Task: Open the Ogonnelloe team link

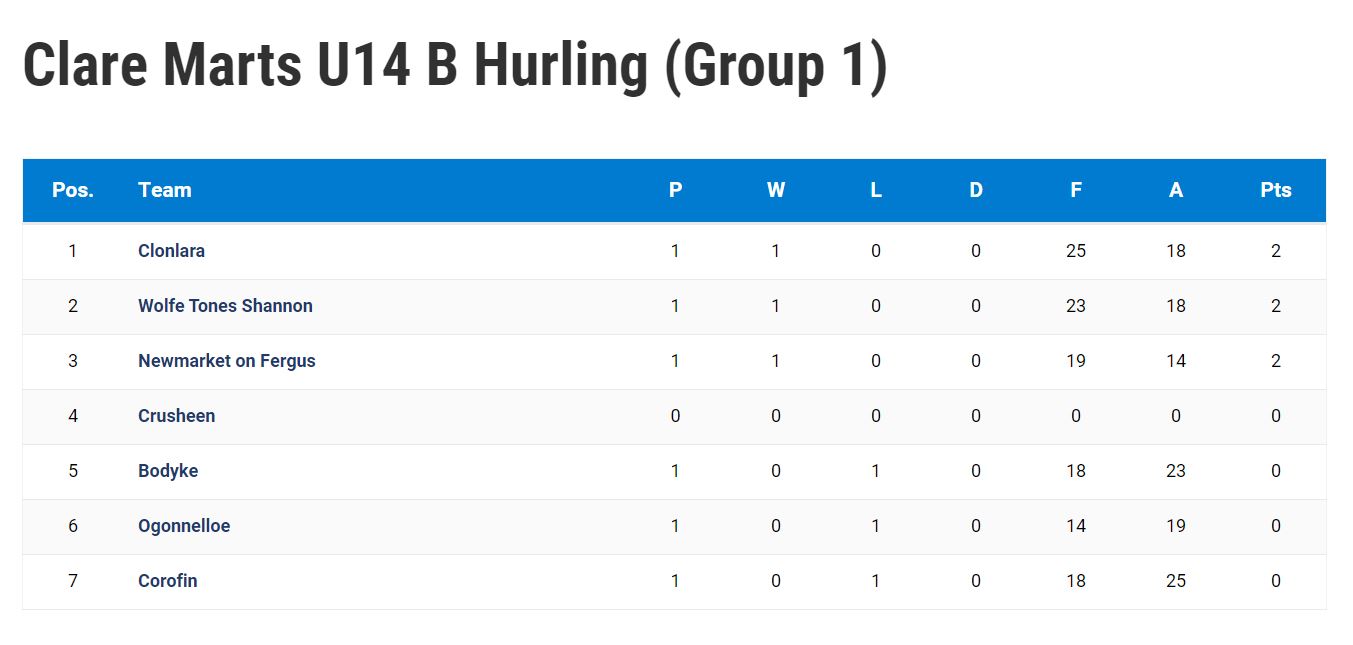Action: (x=184, y=526)
